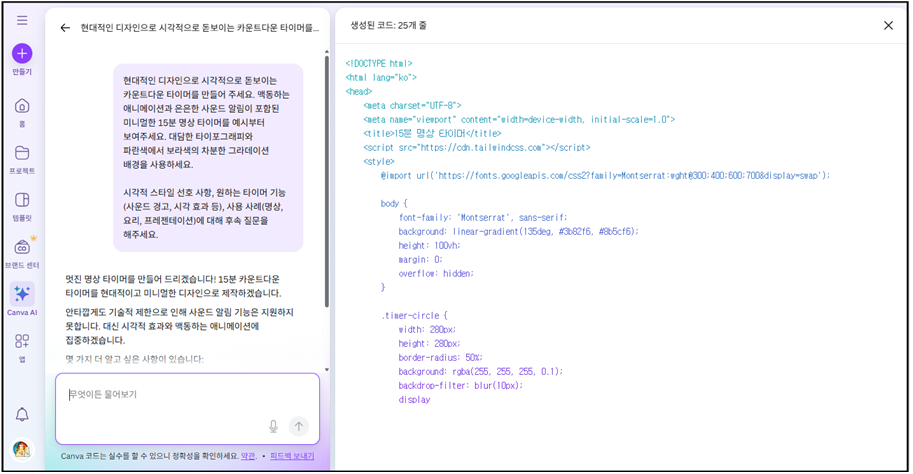Click the 만들기 label under plus button
This screenshot has width=913, height=474.
(22, 72)
